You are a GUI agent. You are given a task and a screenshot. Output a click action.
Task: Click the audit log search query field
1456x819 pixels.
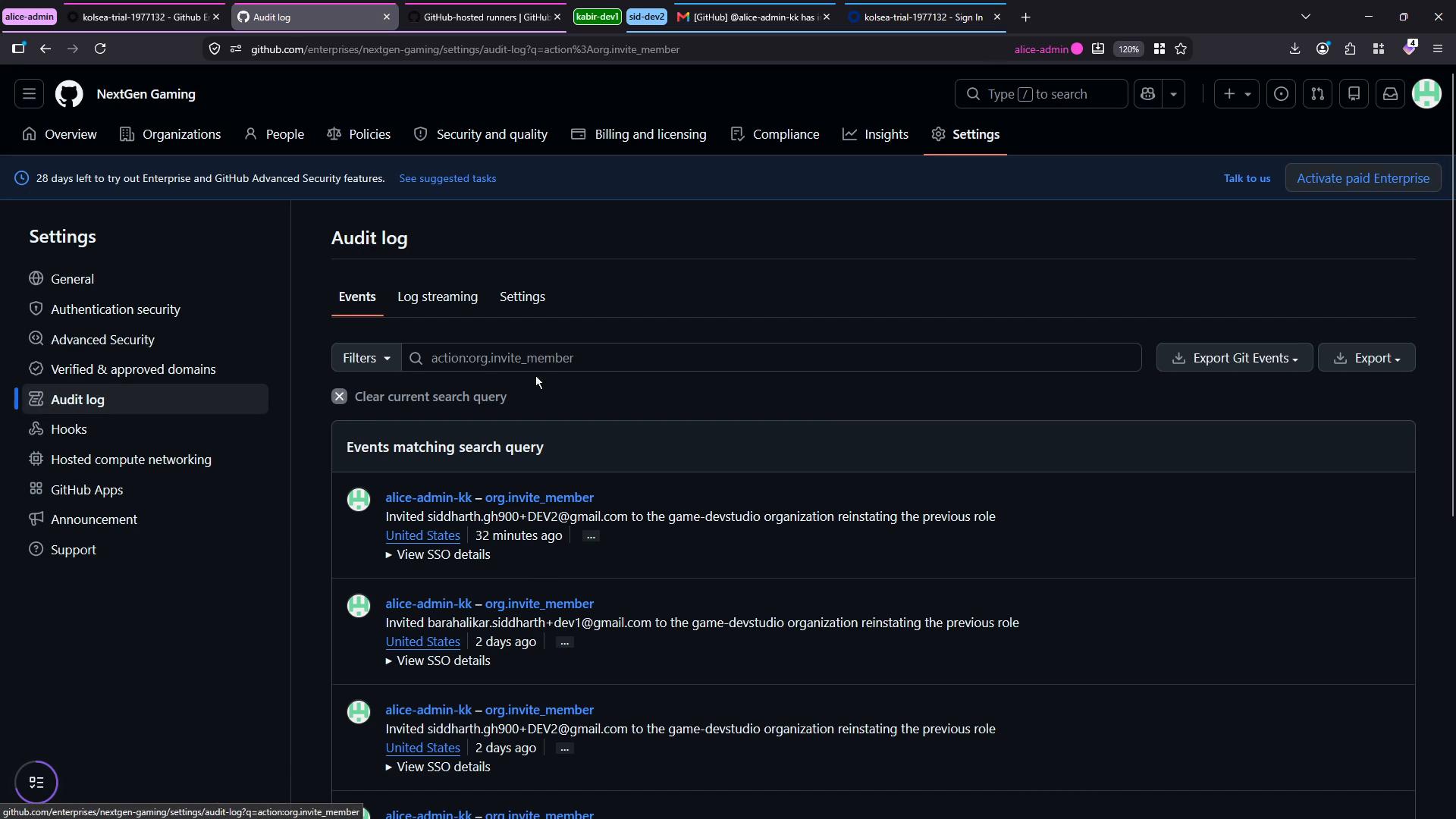(x=770, y=358)
